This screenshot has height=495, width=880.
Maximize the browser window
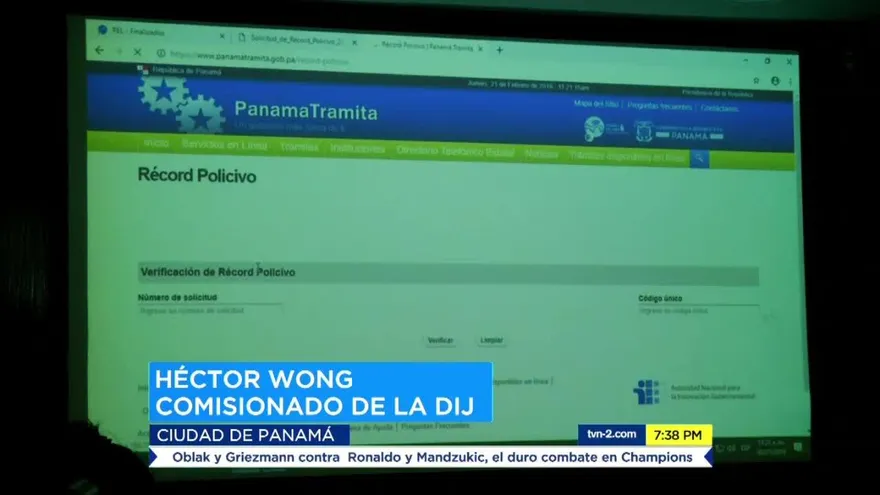coord(767,61)
